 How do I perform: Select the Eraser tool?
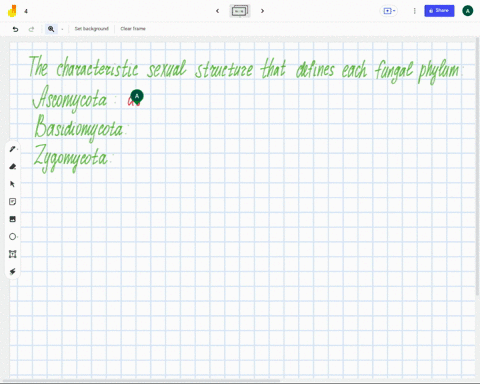click(x=13, y=167)
